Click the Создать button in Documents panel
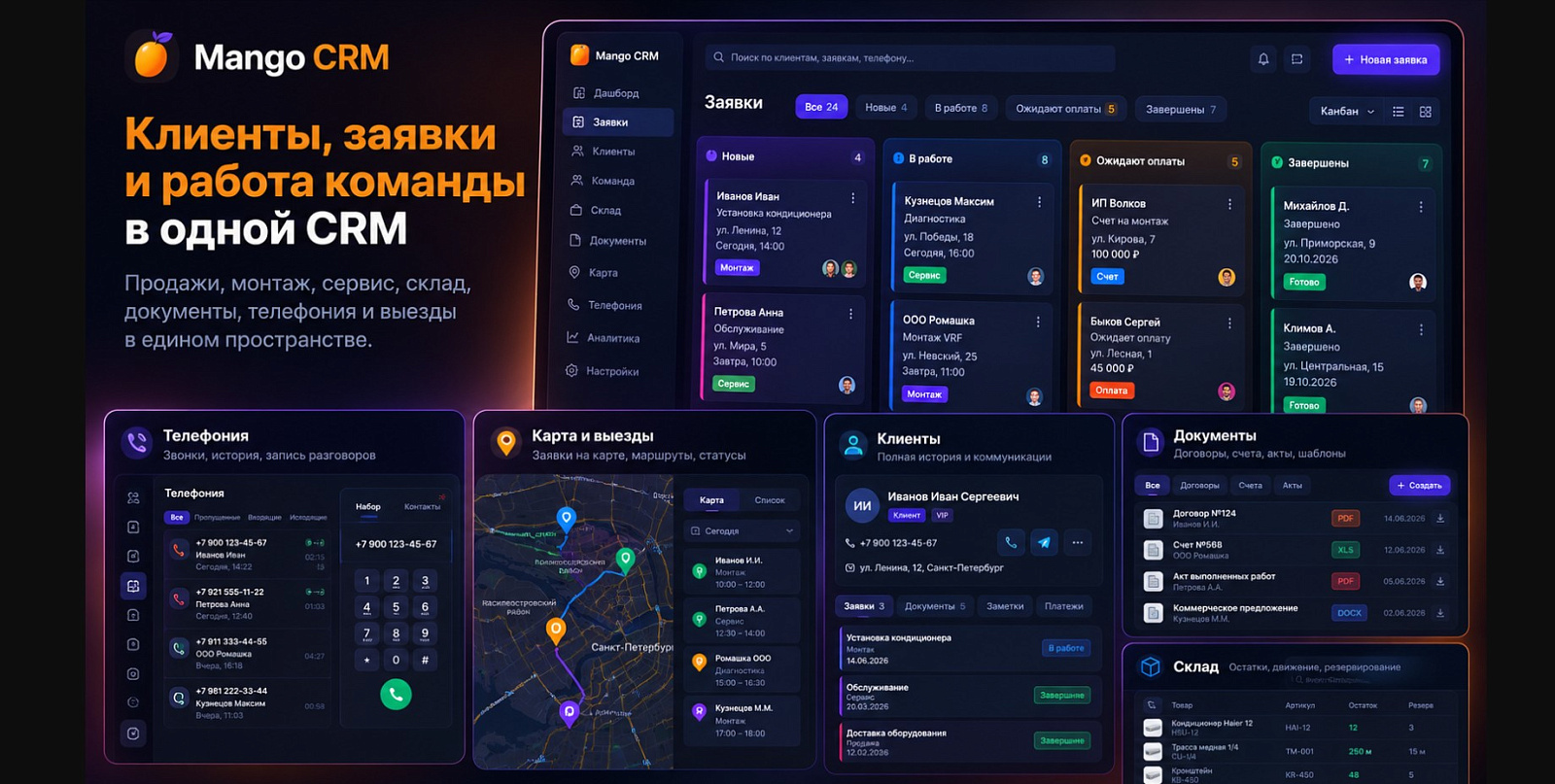The image size is (1555, 784). tap(1420, 485)
